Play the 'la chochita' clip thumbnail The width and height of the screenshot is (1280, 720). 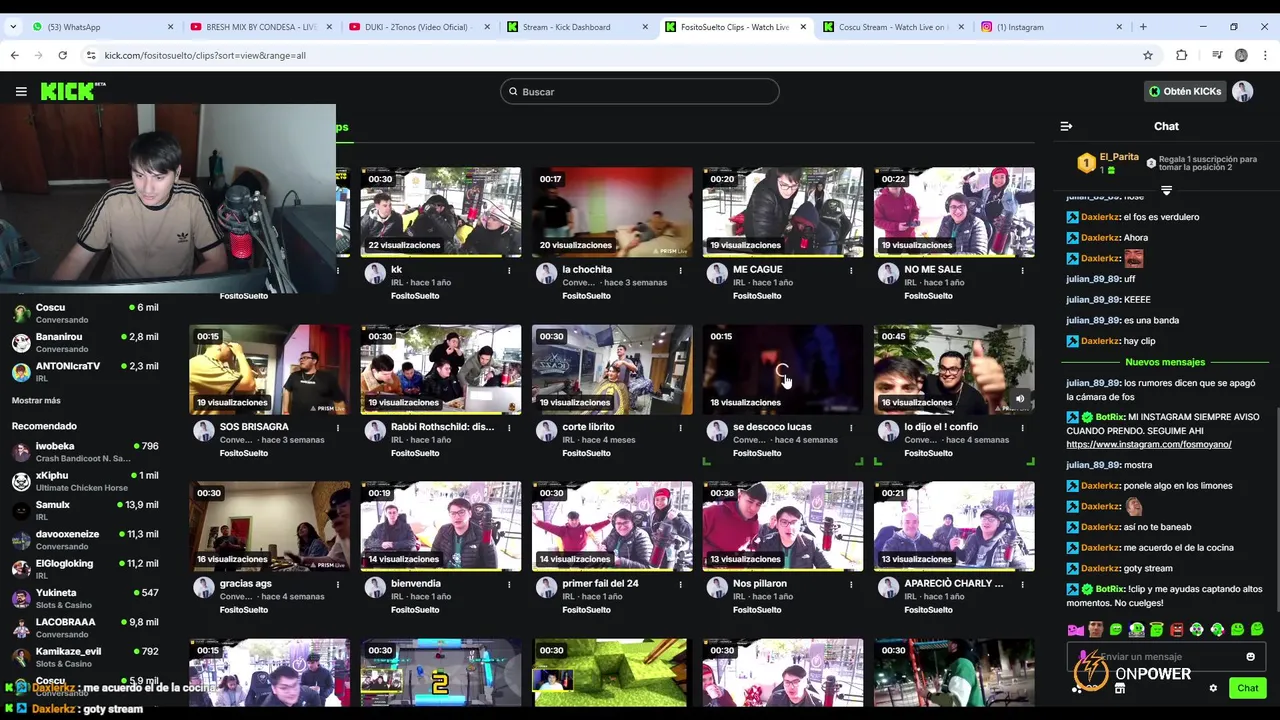pos(612,212)
